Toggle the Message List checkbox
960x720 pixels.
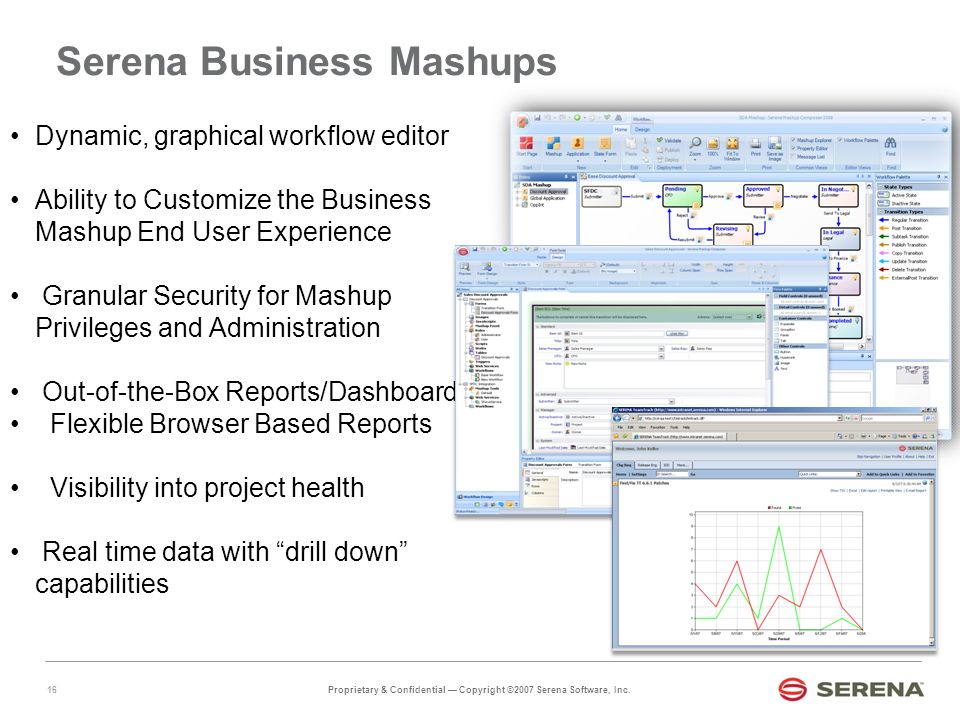[x=793, y=157]
